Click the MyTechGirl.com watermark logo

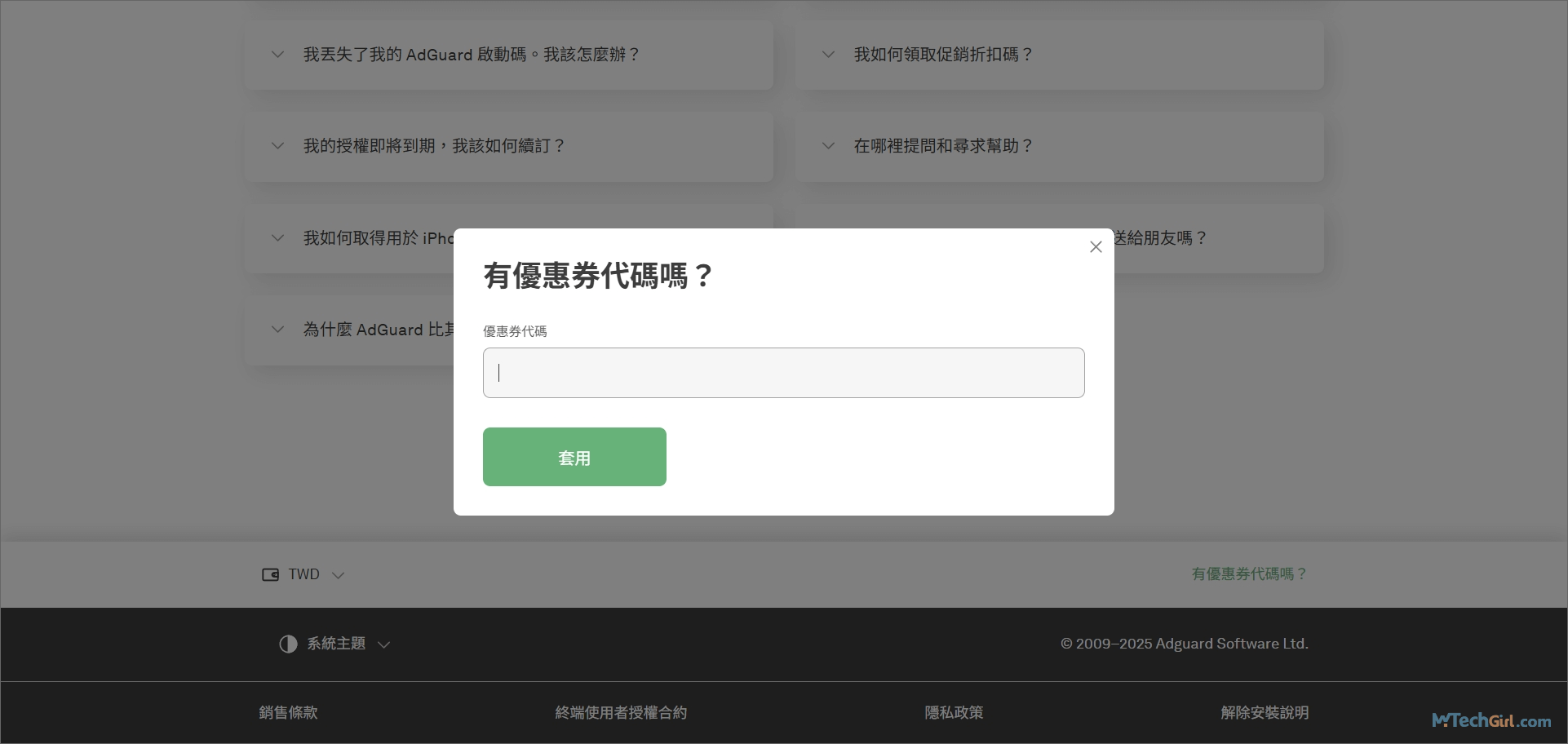pyautogui.click(x=1491, y=720)
